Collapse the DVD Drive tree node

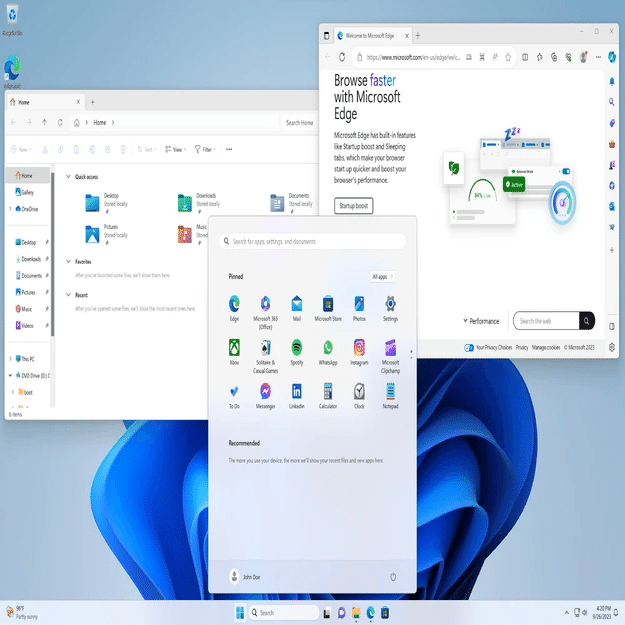point(10,375)
